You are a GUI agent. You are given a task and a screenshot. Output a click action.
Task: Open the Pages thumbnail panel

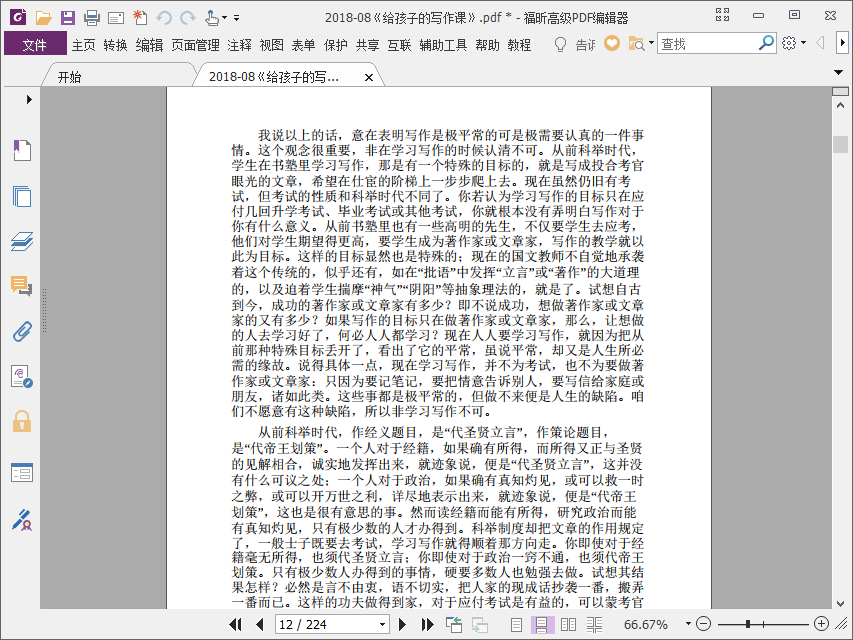[22, 196]
